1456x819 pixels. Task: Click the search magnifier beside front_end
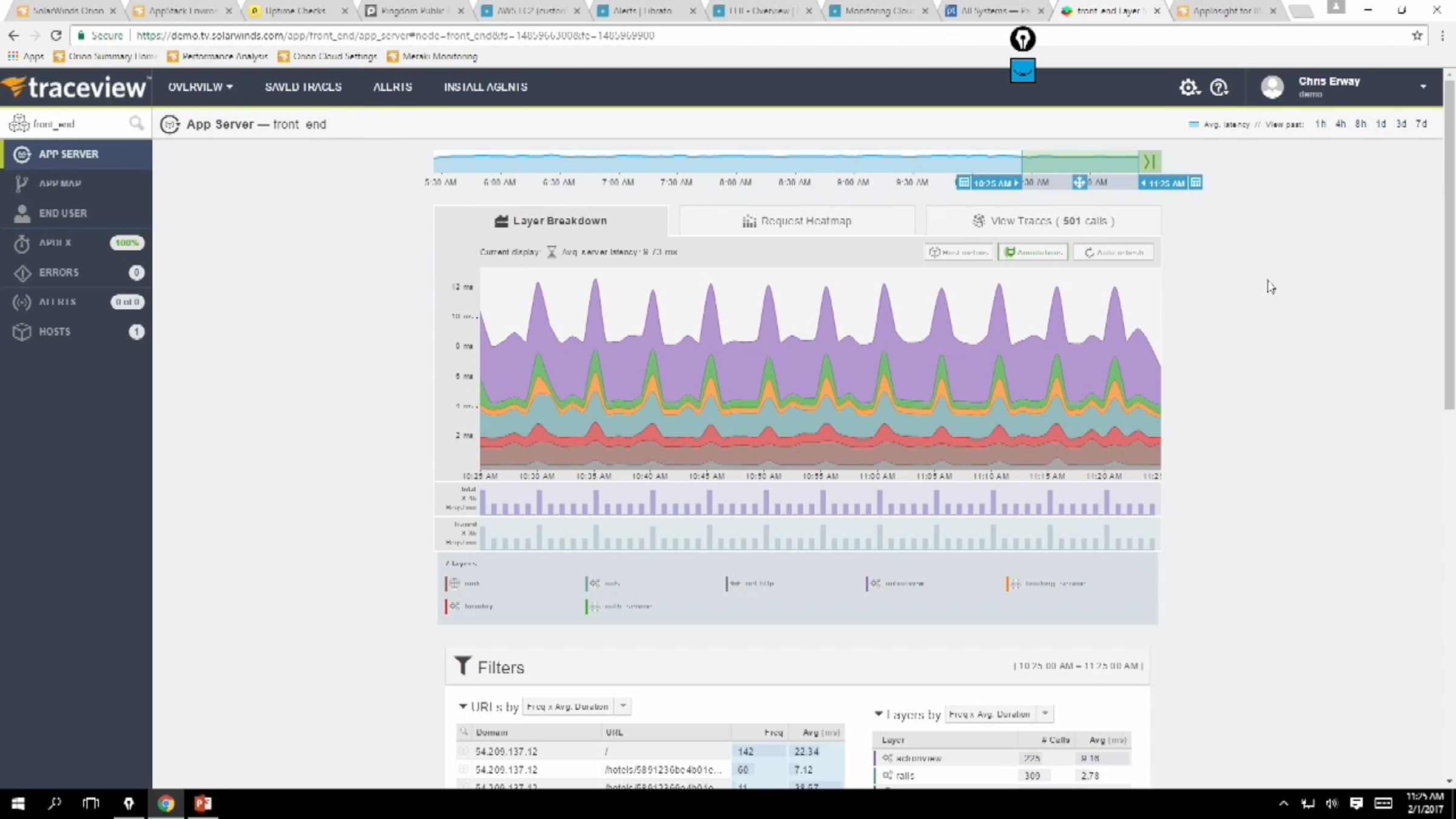click(136, 124)
